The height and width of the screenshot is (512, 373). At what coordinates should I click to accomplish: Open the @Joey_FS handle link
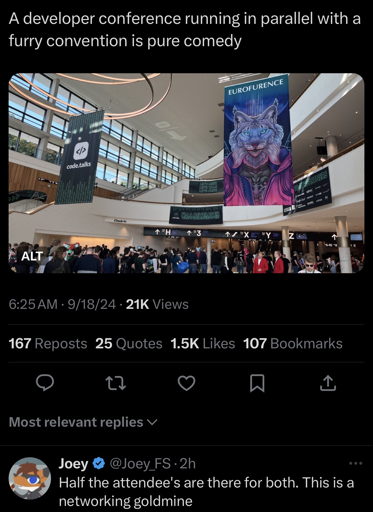pos(140,464)
